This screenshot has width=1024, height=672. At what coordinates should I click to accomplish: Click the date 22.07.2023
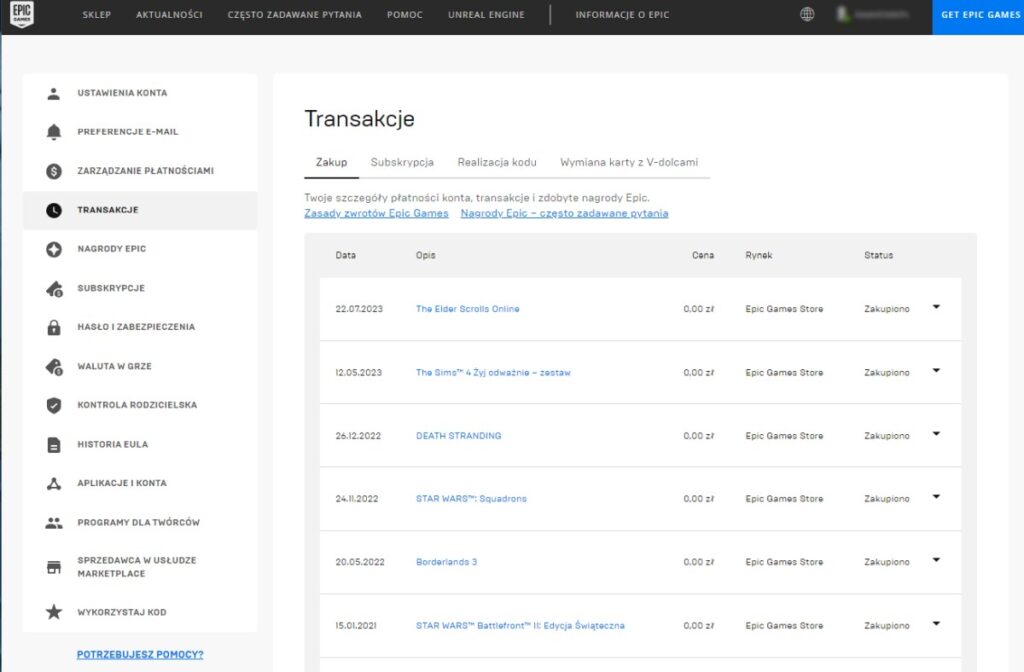359,309
